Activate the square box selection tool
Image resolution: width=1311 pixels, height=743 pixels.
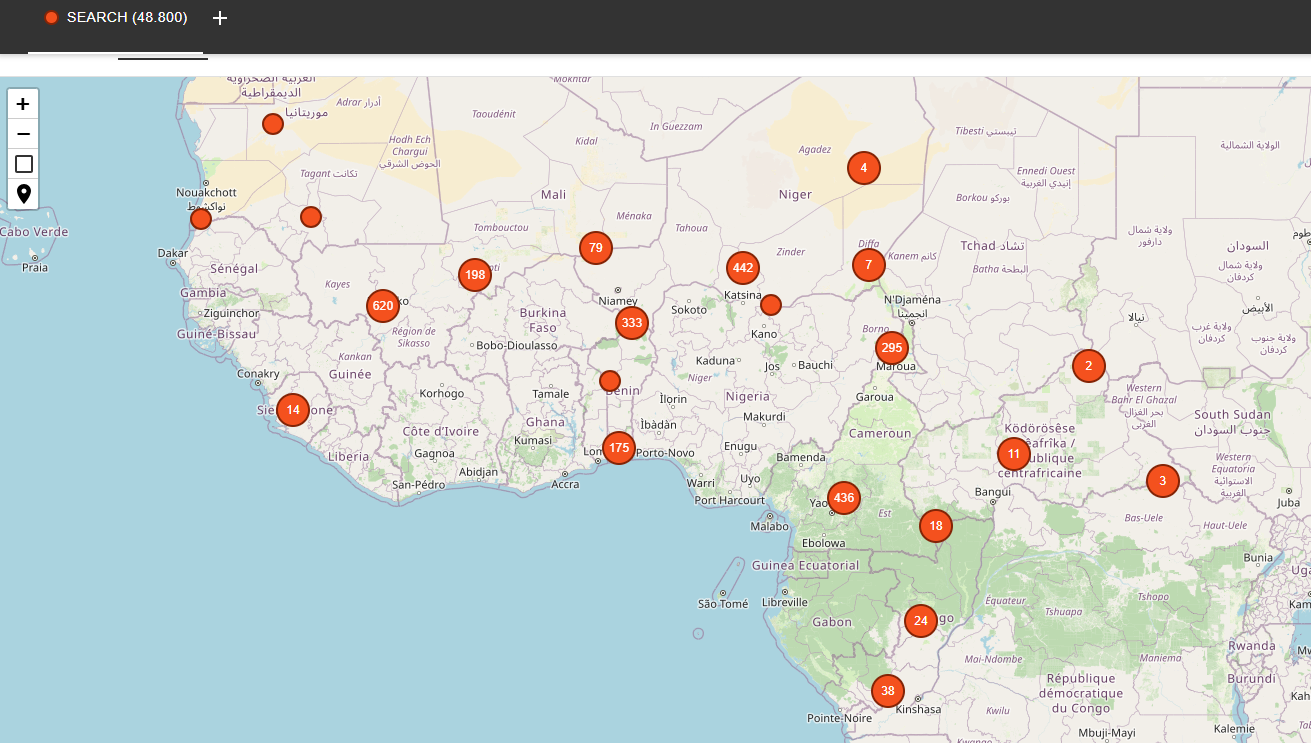pyautogui.click(x=23, y=164)
